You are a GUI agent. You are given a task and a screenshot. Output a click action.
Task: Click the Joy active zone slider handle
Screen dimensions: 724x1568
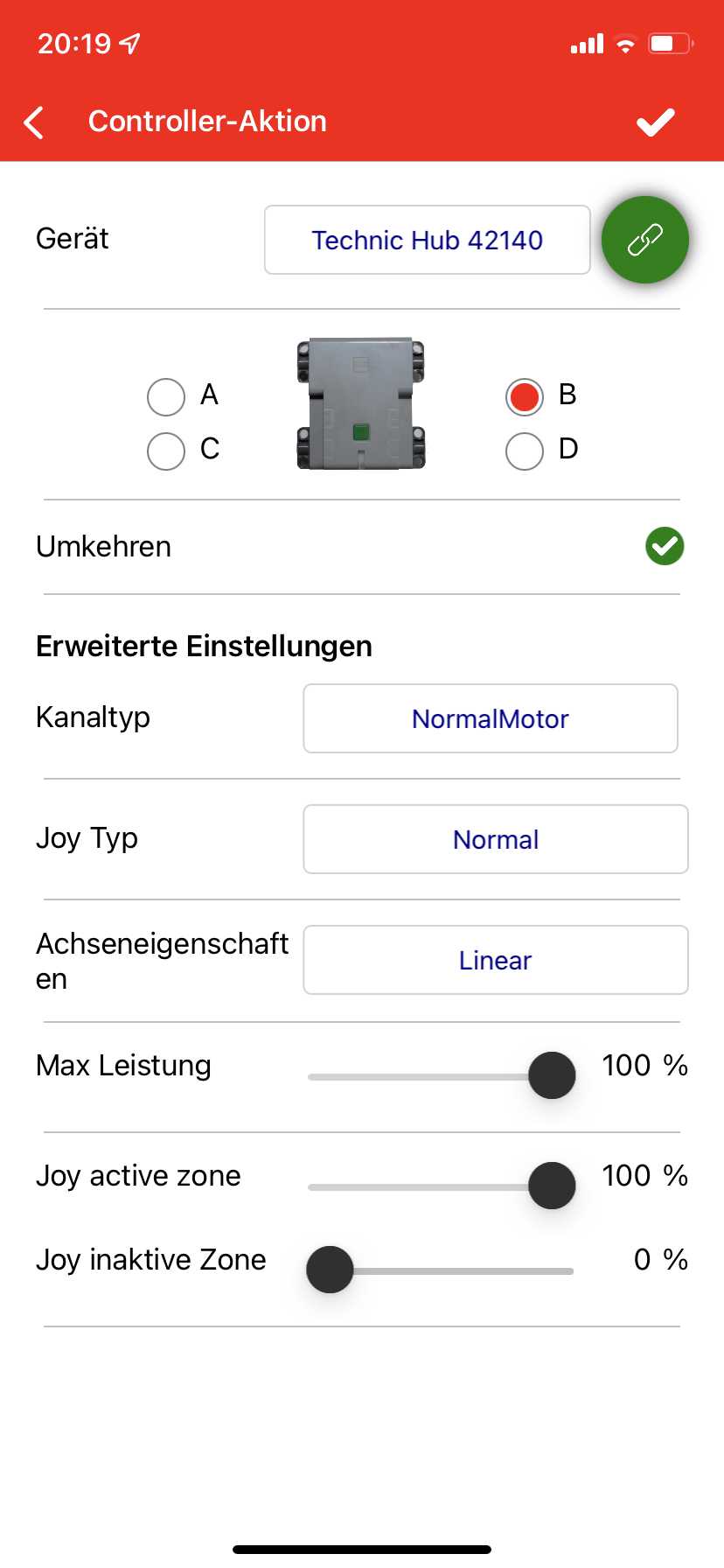coord(552,1186)
